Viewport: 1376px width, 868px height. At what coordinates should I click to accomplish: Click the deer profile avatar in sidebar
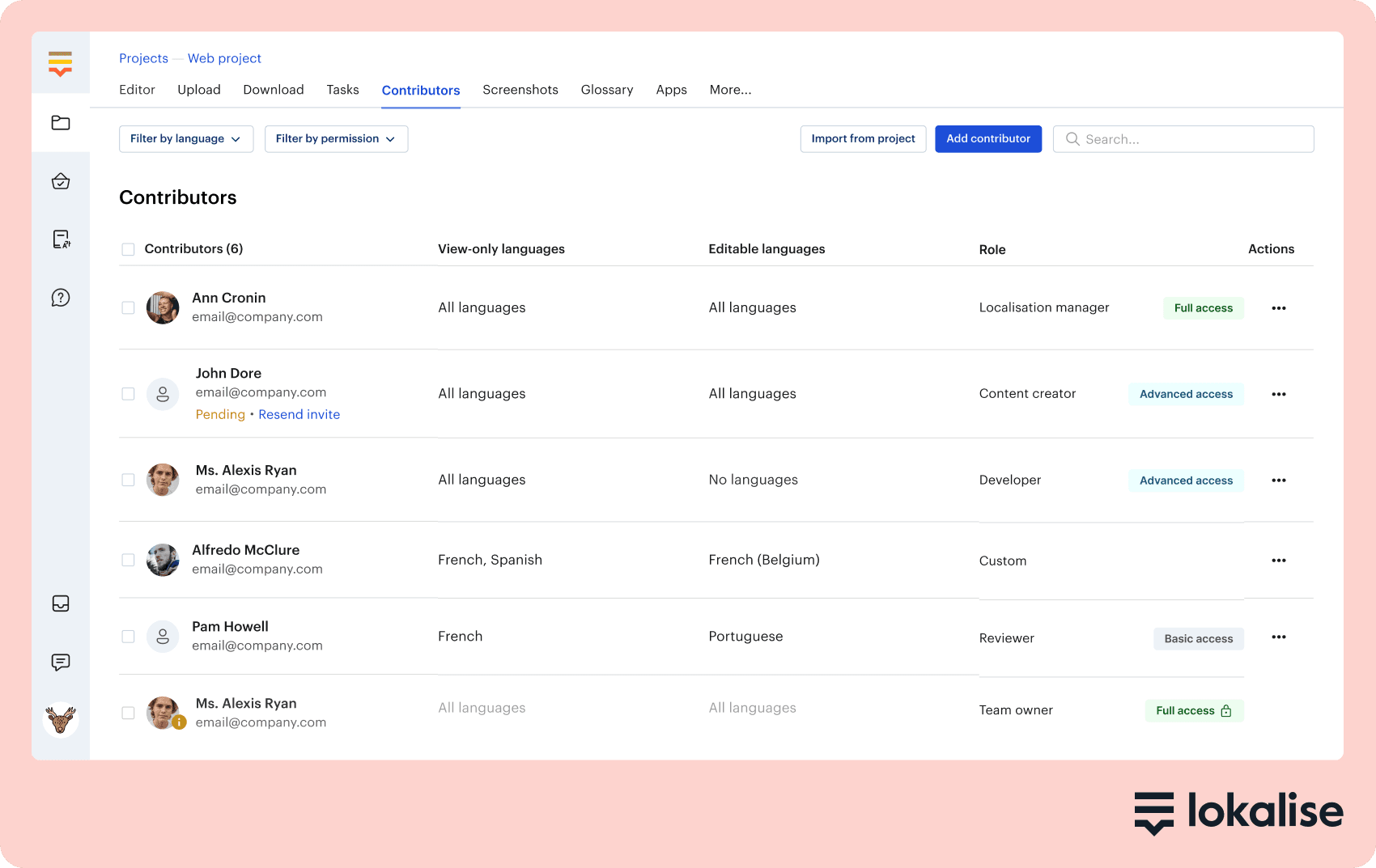click(x=61, y=719)
